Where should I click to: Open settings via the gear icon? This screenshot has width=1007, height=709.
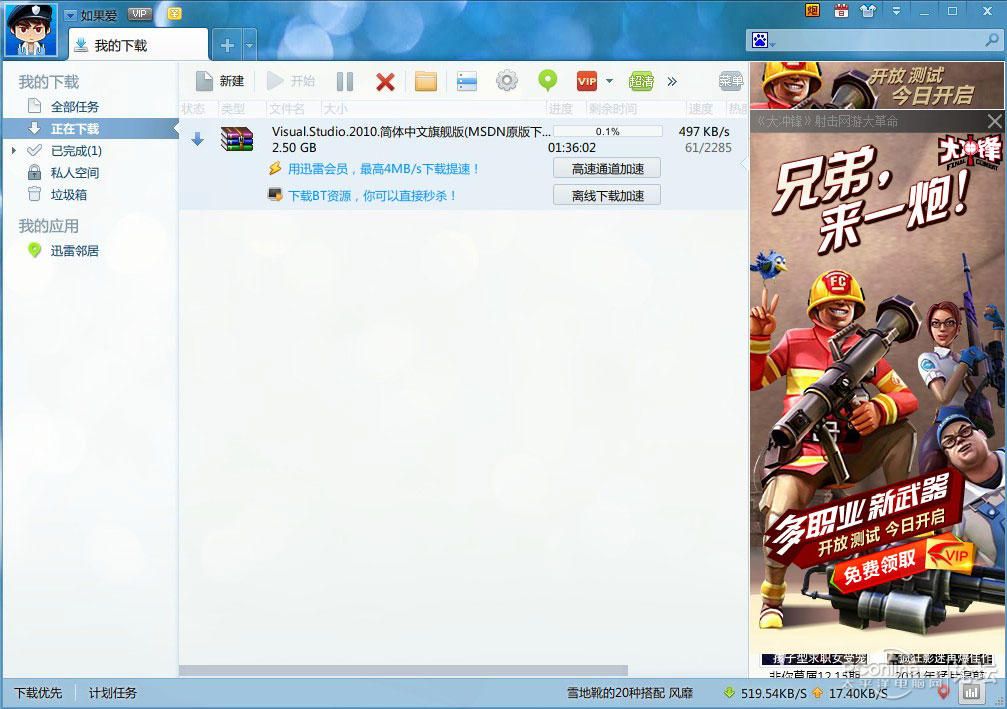click(x=507, y=81)
